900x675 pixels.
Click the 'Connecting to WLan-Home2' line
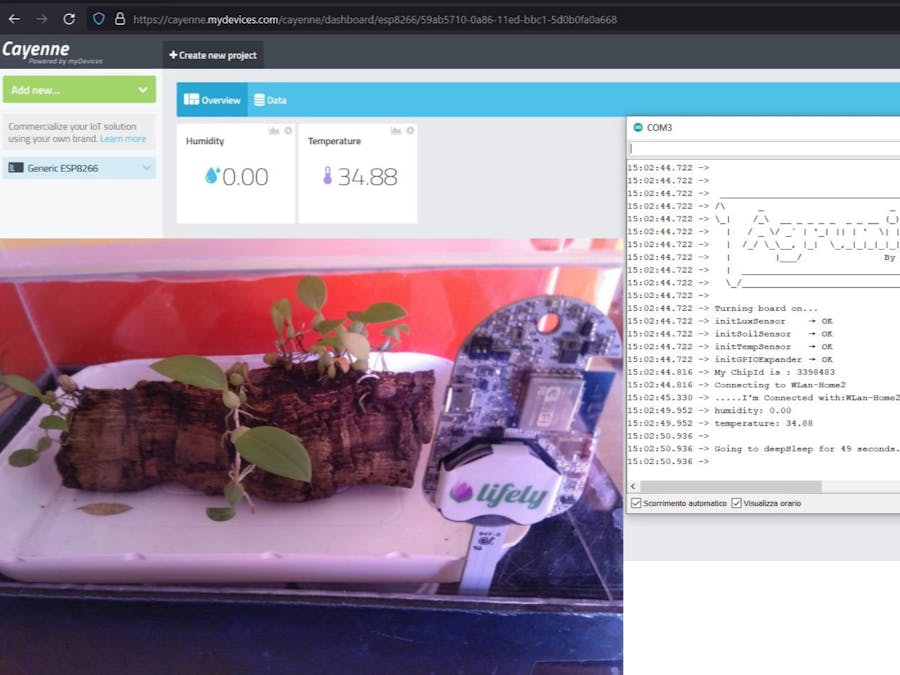pyautogui.click(x=779, y=385)
